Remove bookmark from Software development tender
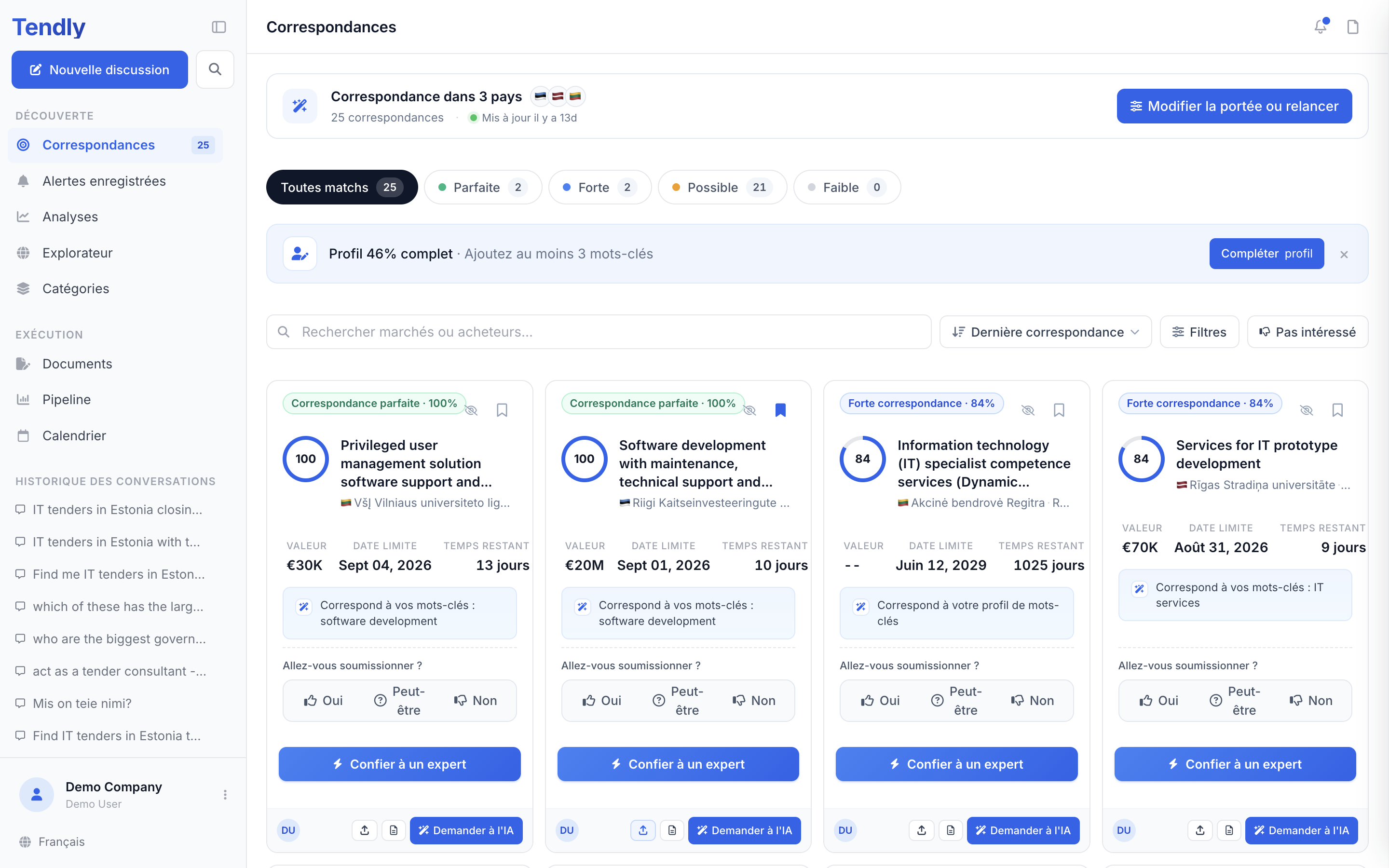The height and width of the screenshot is (868, 1389). pyautogui.click(x=780, y=410)
